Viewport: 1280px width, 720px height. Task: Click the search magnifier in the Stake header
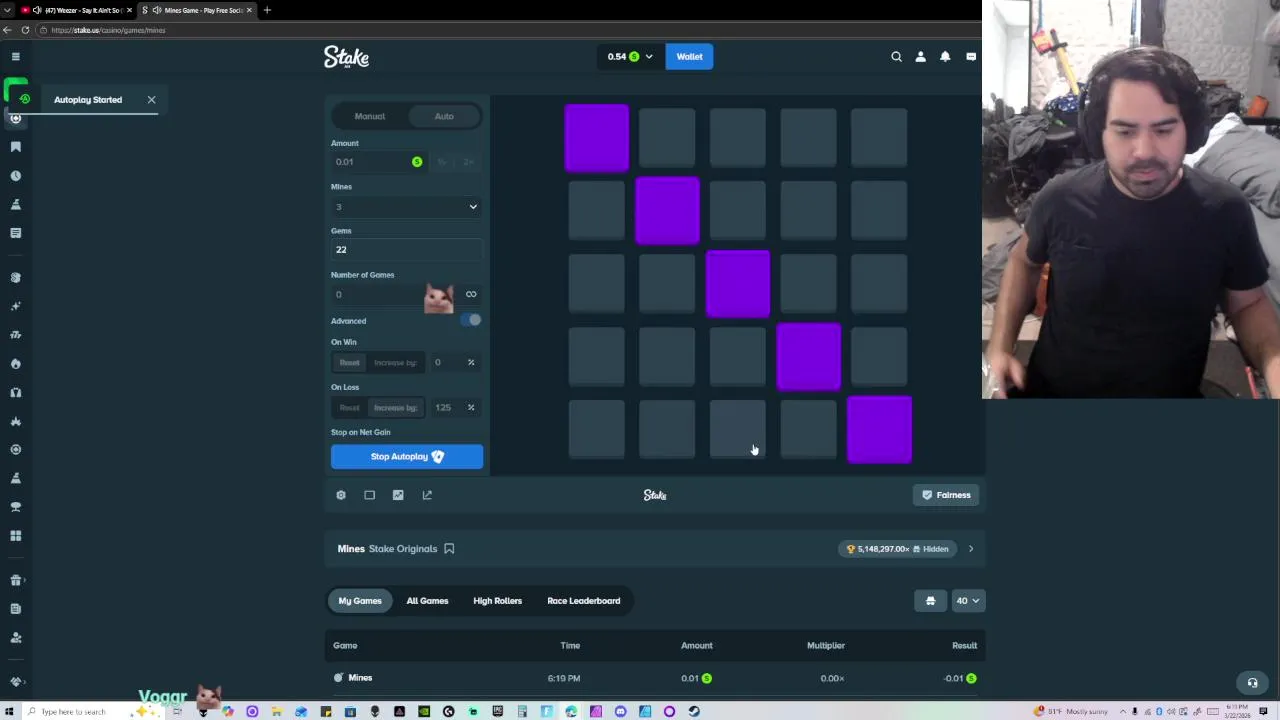[896, 57]
